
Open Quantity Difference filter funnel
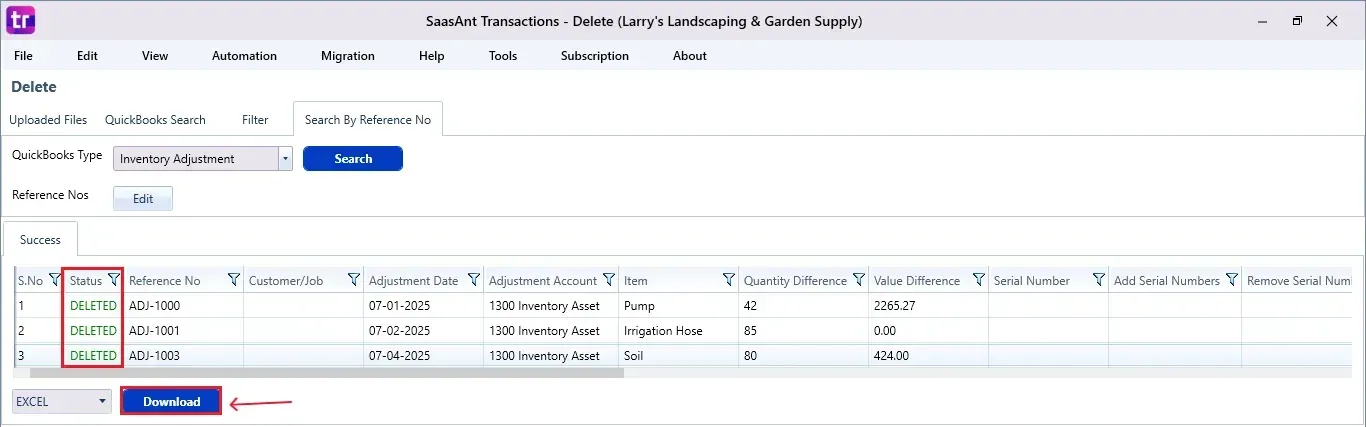(859, 281)
